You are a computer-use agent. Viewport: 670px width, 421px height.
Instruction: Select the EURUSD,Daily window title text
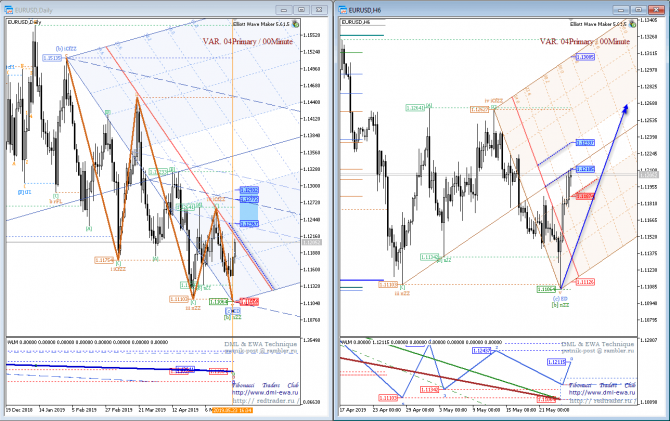point(34,10)
